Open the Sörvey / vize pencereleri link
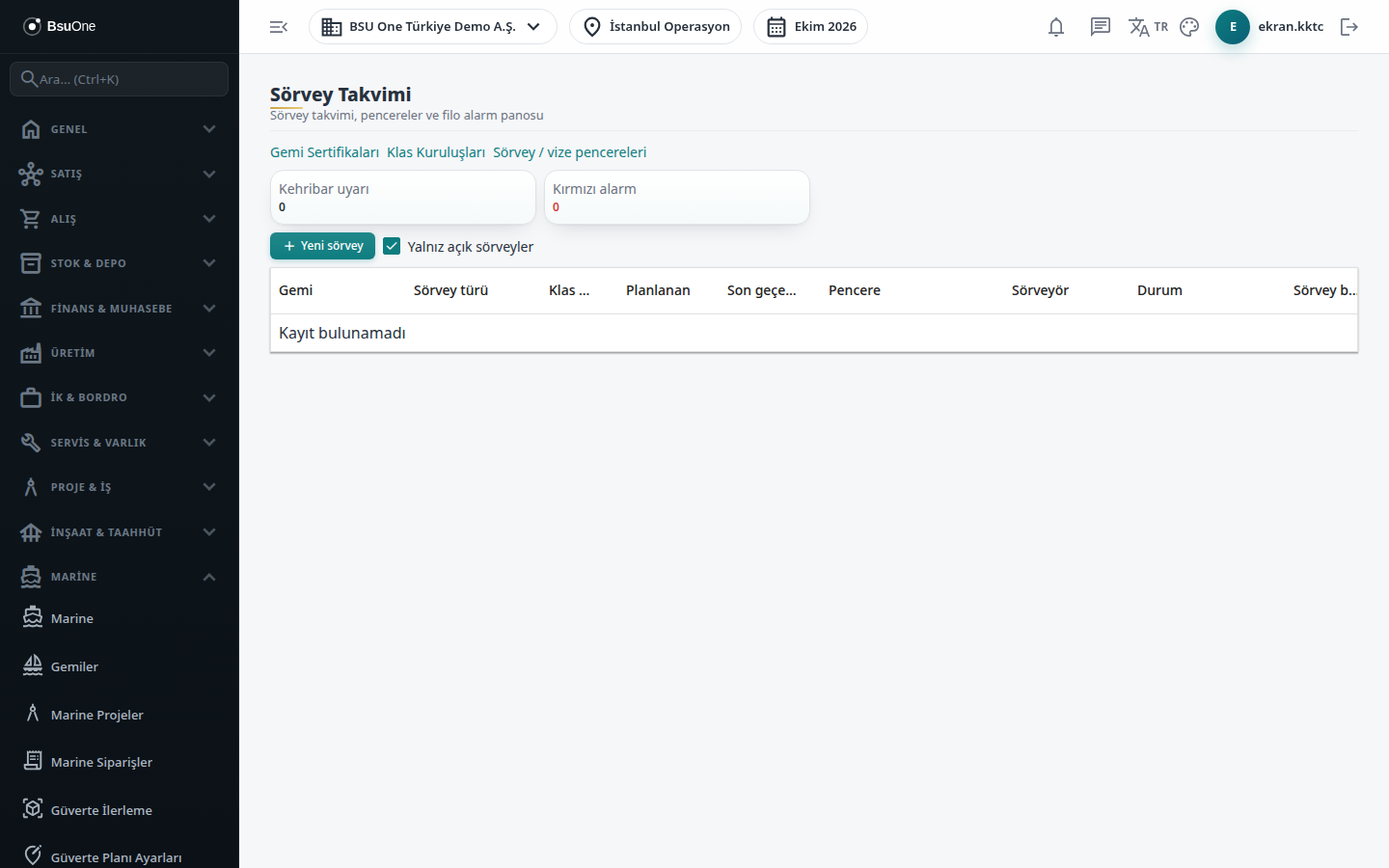The image size is (1389, 868). click(569, 152)
